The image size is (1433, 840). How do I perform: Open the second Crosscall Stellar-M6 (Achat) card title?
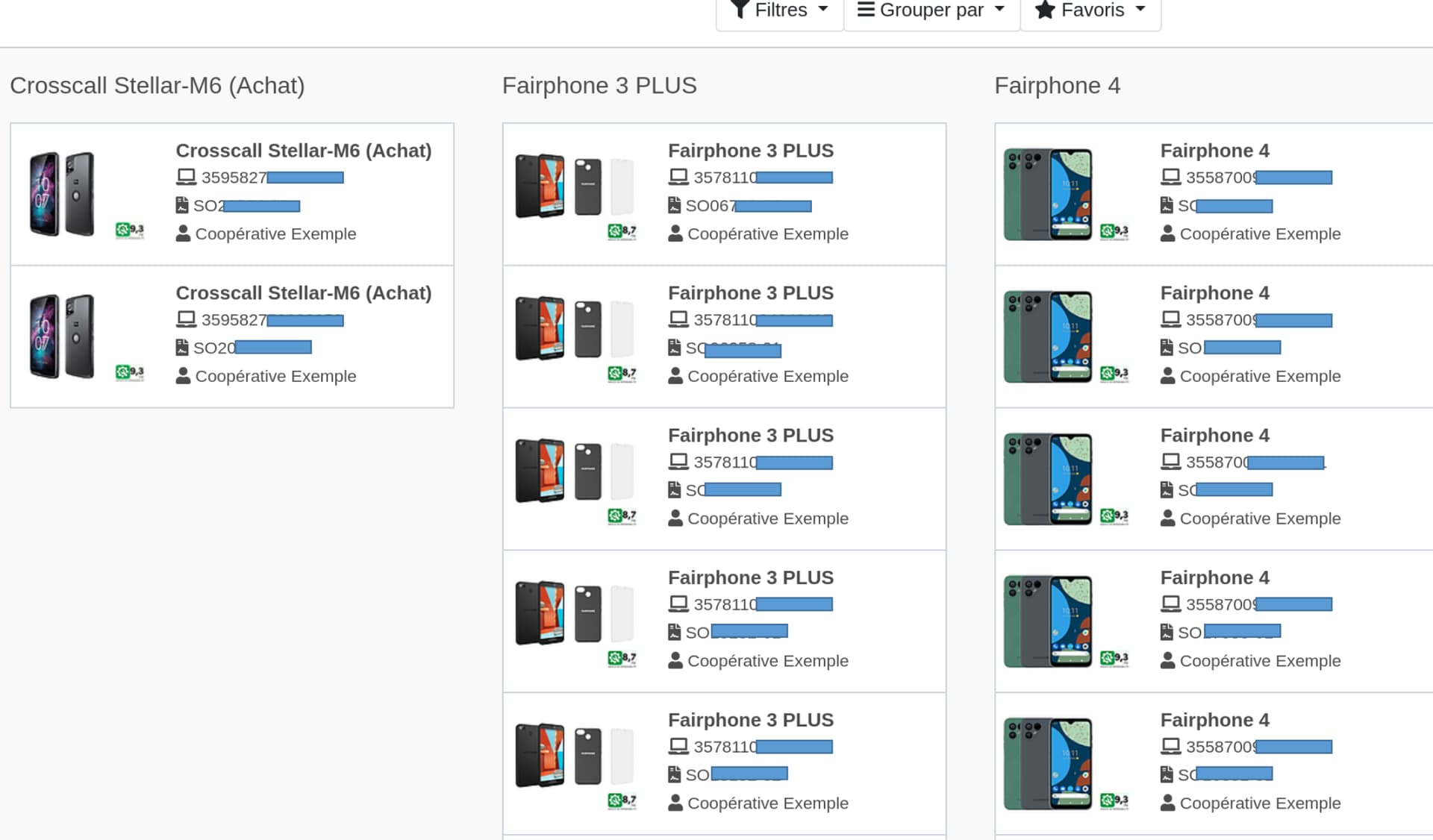click(303, 293)
